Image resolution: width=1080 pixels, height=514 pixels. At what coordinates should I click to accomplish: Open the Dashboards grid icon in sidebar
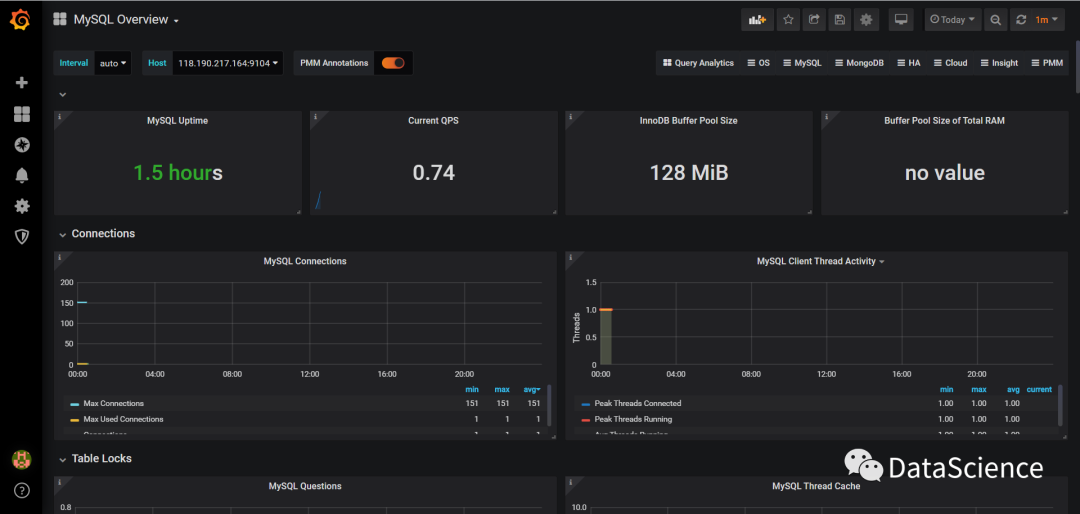click(22, 114)
